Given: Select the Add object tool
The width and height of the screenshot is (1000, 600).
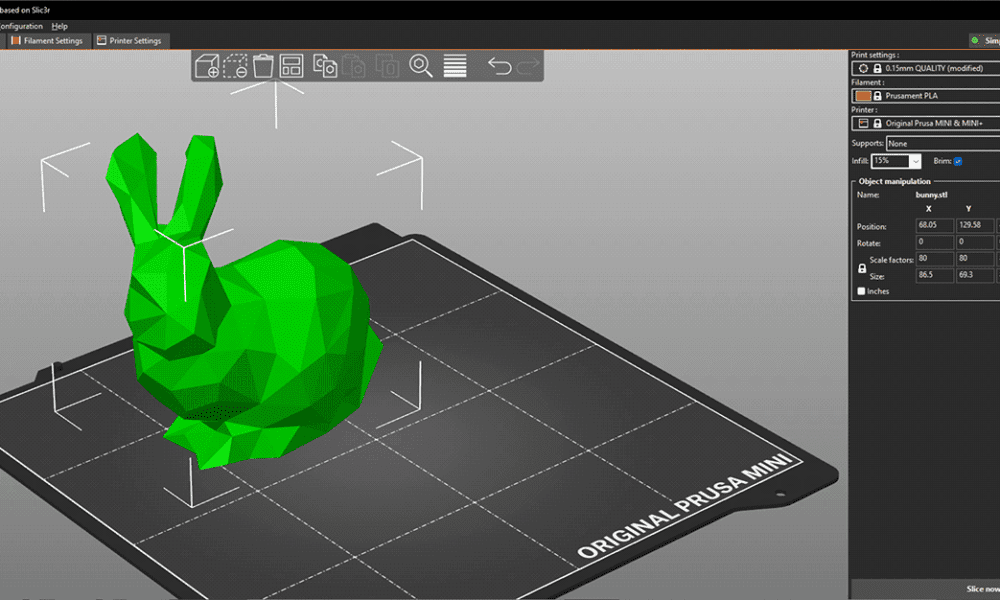Looking at the screenshot, I should [x=209, y=65].
